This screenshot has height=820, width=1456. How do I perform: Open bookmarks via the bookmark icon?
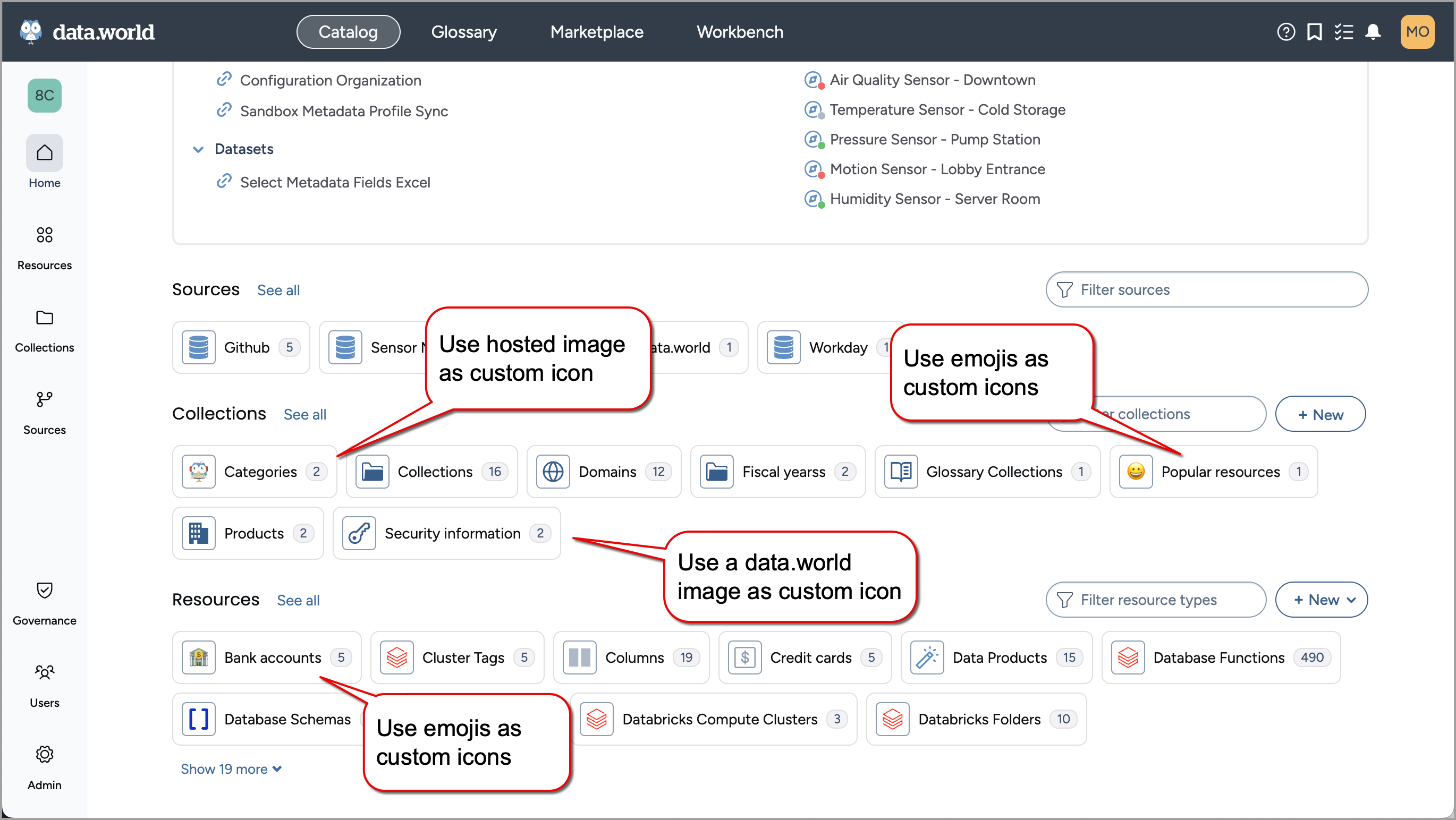1315,32
